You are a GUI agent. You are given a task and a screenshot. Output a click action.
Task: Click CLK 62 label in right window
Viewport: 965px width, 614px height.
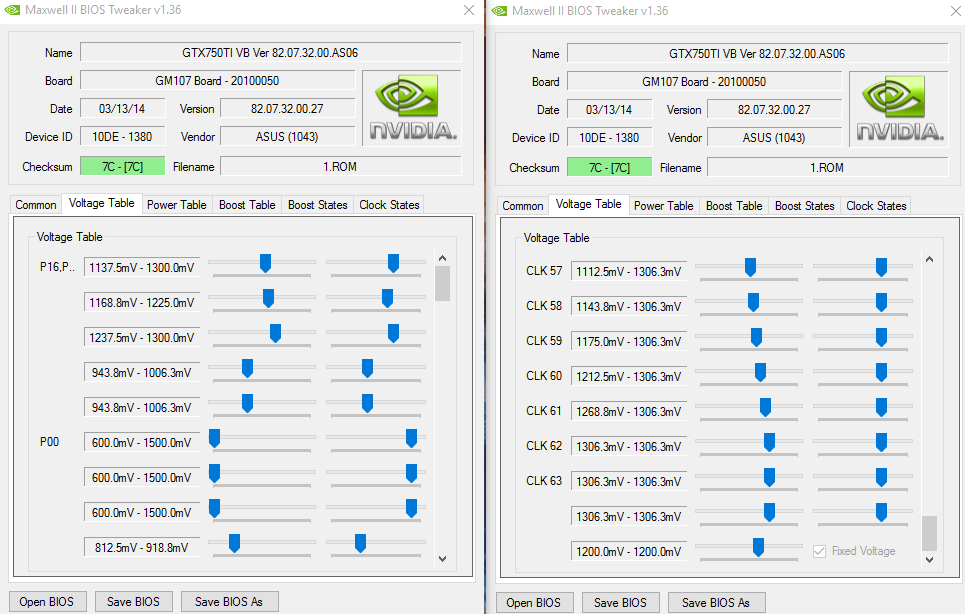544,446
